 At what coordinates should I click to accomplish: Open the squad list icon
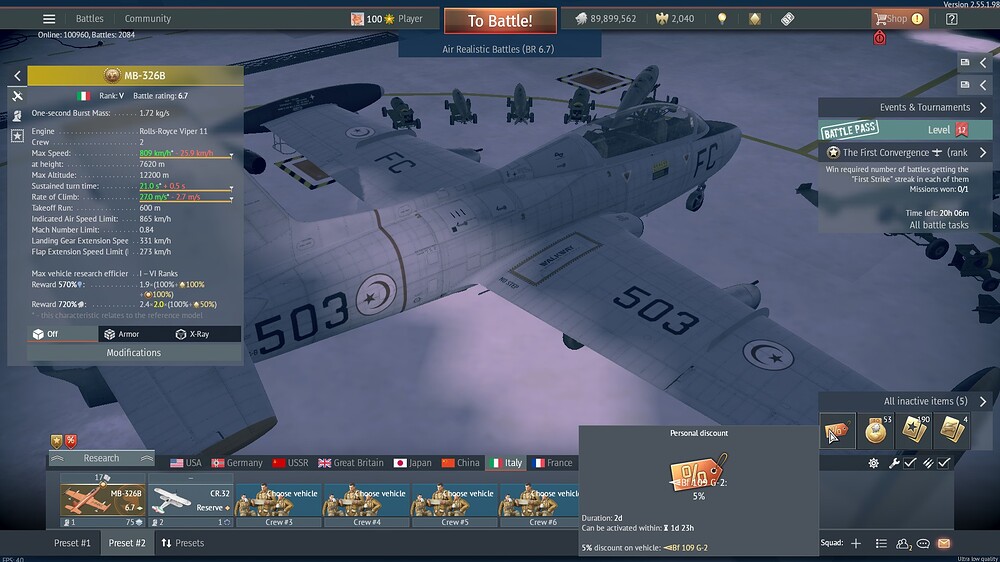(881, 544)
